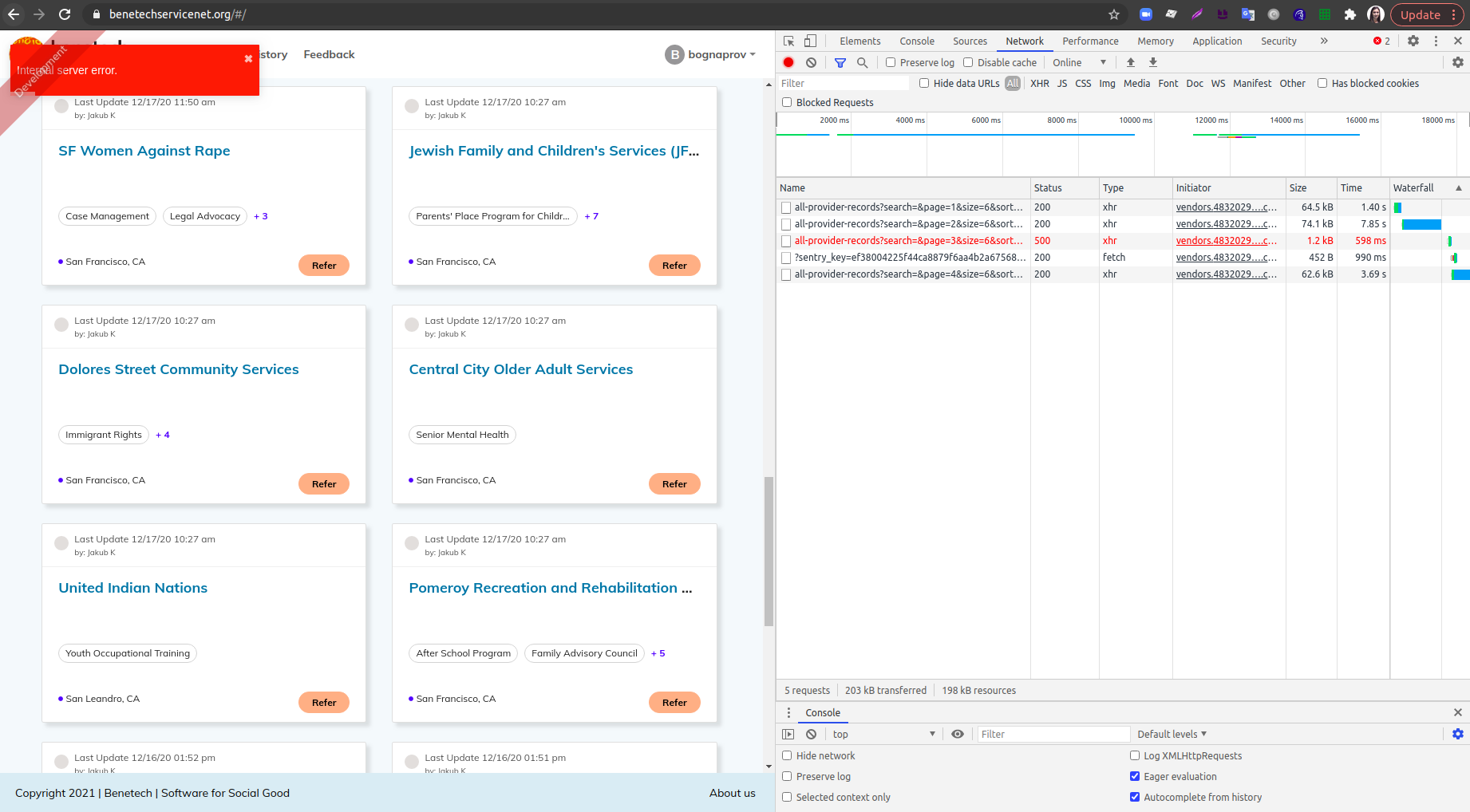Screen dimensions: 1470x812
Task: Toggle the network filter funnel icon
Action: pyautogui.click(x=840, y=62)
